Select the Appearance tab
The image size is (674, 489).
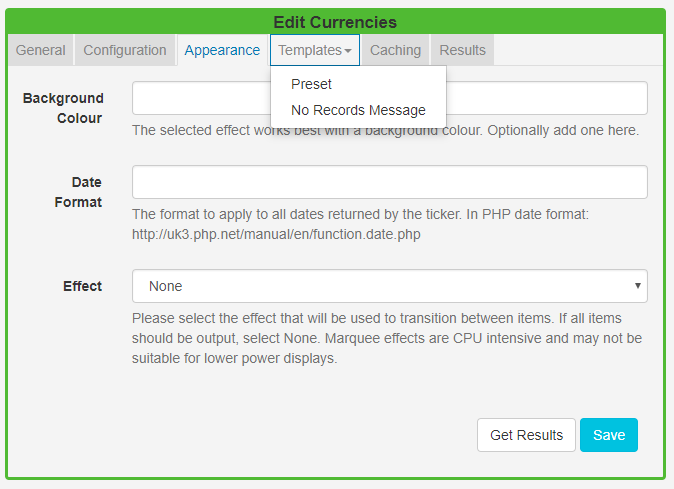(222, 50)
